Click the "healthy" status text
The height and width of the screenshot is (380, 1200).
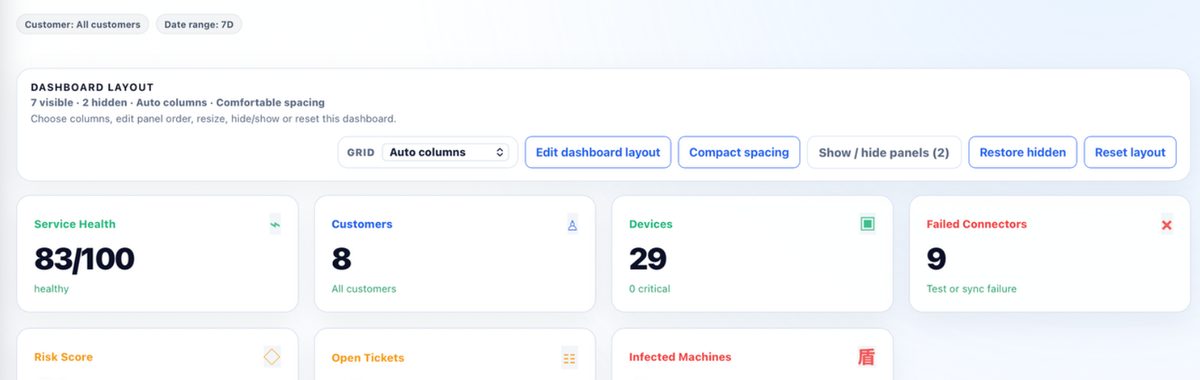(x=51, y=289)
